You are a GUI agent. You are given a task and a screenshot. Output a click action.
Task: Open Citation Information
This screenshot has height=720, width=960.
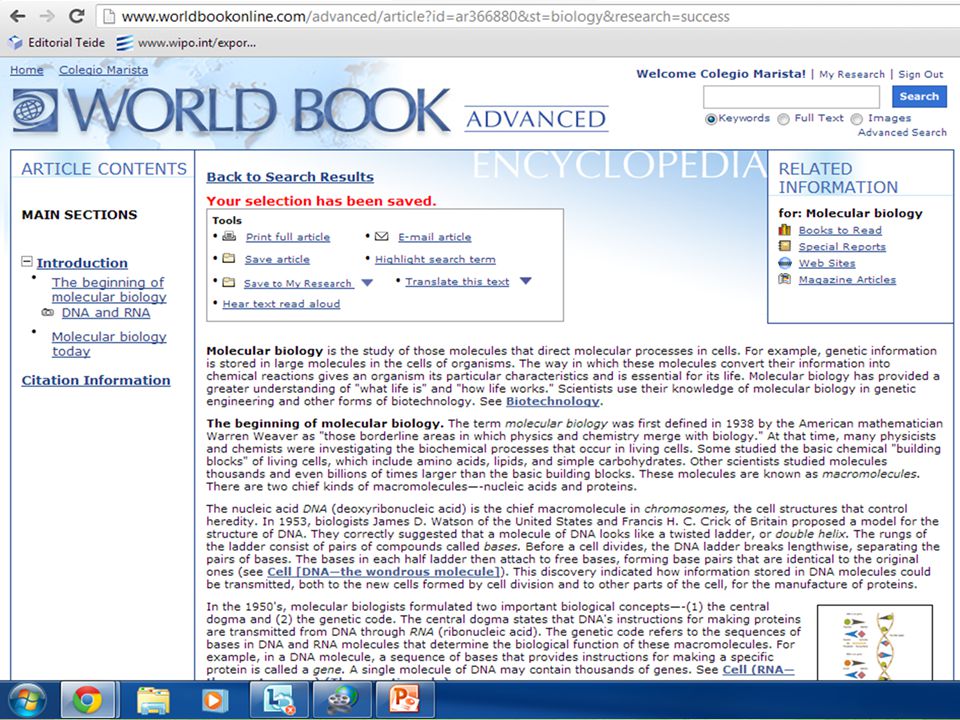tap(96, 380)
